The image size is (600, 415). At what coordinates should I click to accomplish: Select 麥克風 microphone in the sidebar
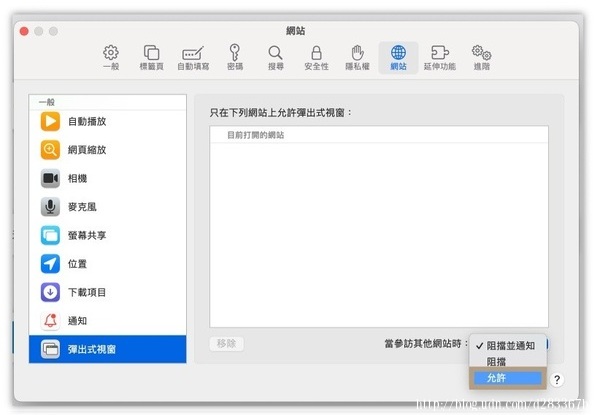(x=108, y=207)
